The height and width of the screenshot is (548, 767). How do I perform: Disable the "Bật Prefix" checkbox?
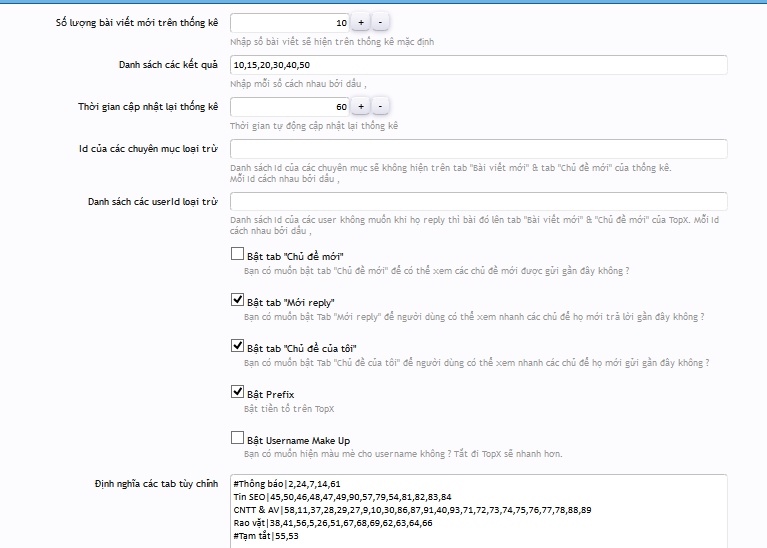pos(237,391)
